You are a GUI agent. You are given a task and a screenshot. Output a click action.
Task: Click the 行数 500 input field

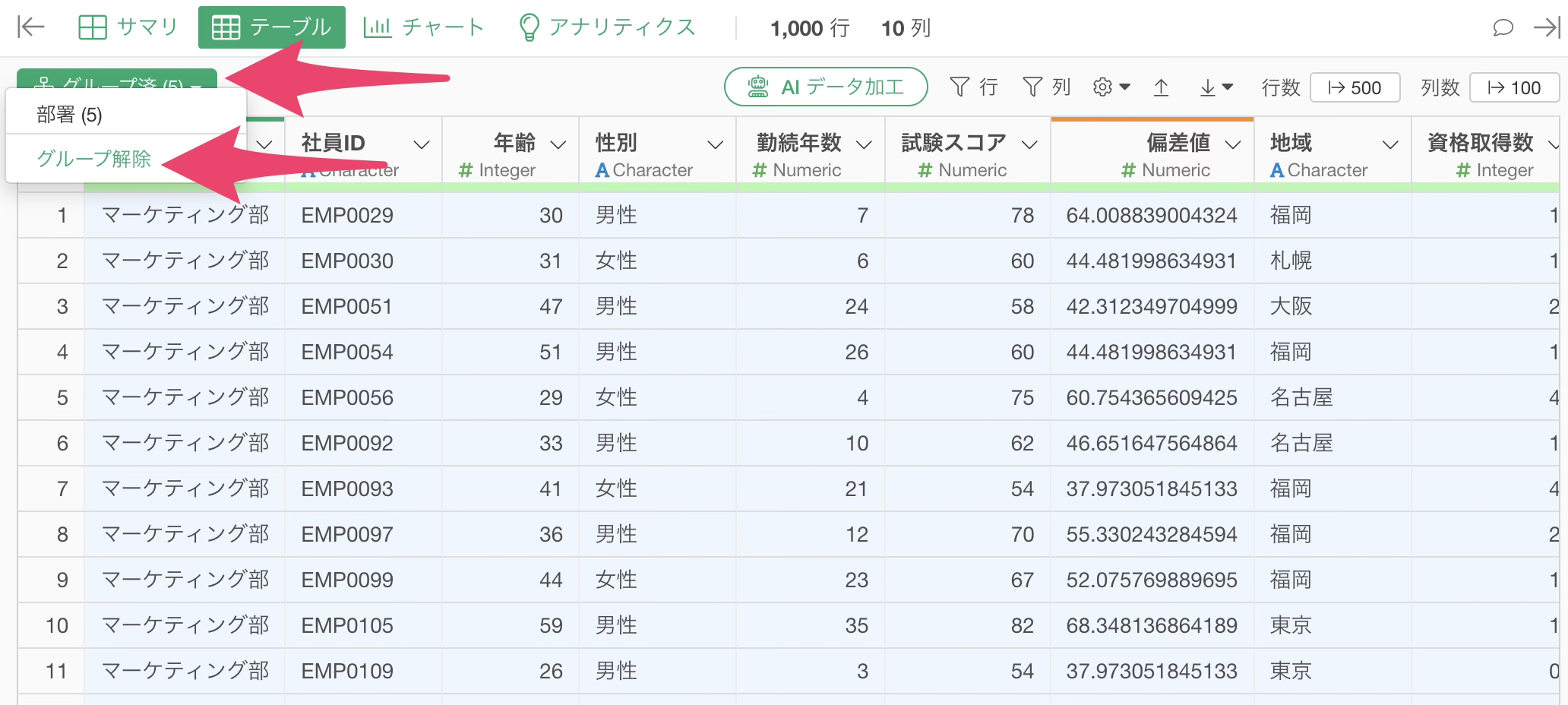coord(1355,88)
